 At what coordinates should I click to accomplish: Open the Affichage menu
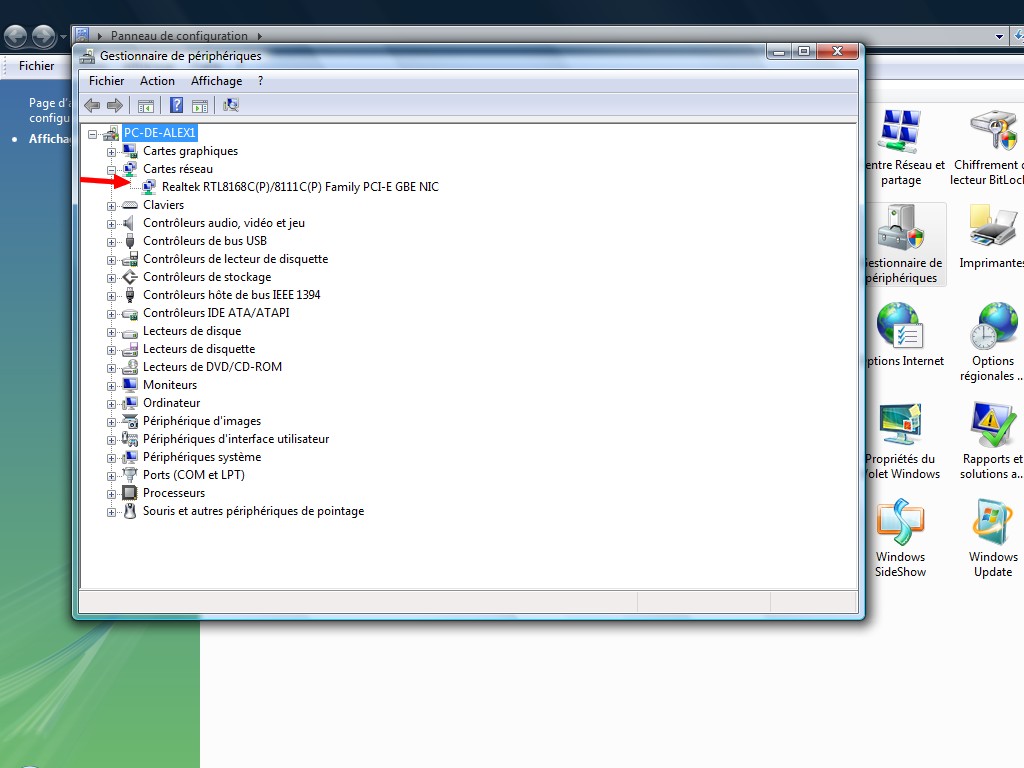[216, 81]
